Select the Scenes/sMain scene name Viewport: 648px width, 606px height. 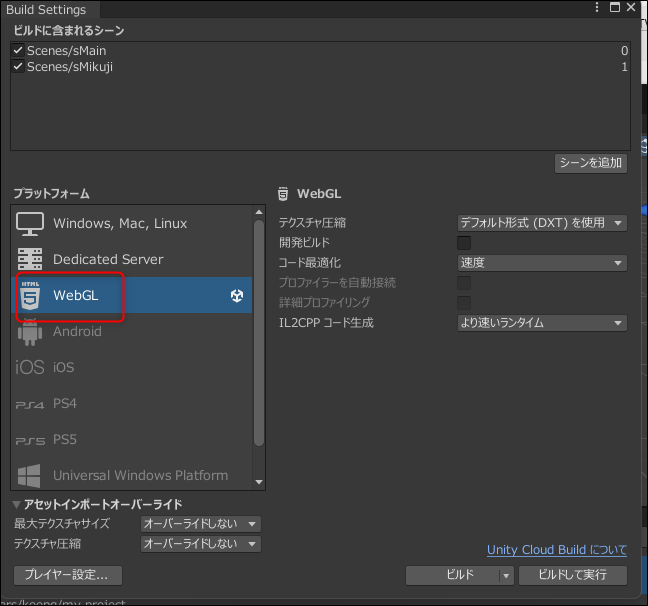click(67, 50)
